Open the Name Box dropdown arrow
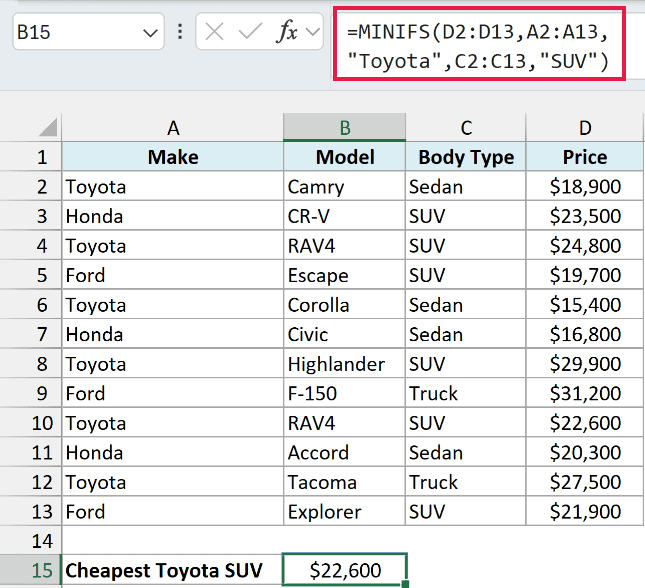Viewport: 645px width, 588px height. [150, 33]
